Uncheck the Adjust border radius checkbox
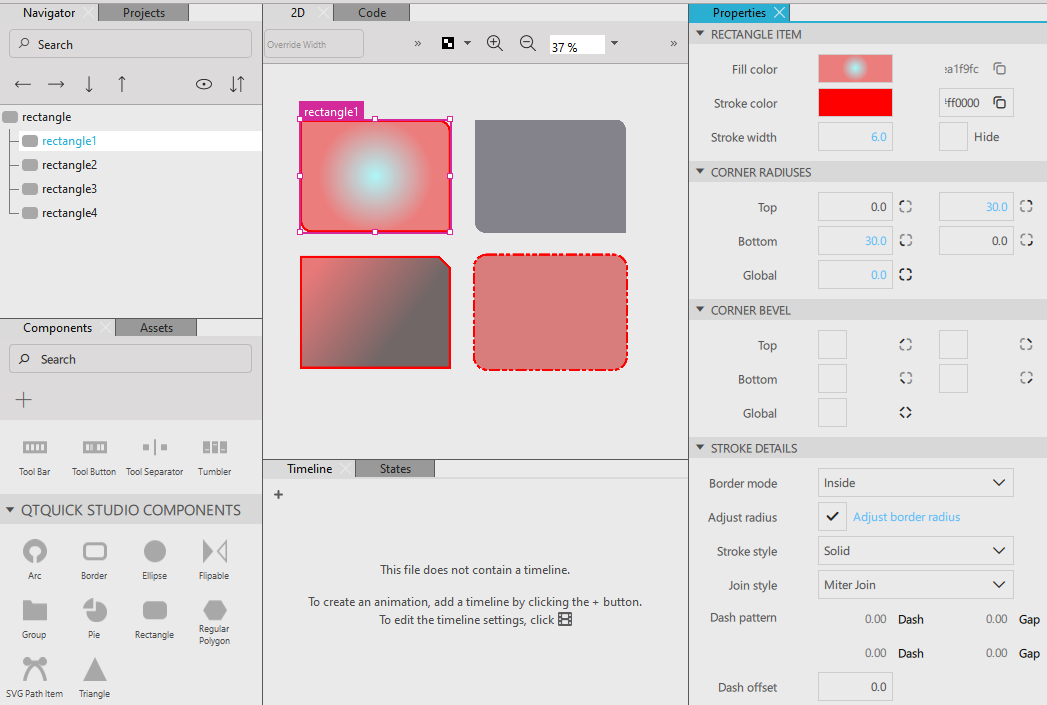Screen dimensions: 1047x705 pyautogui.click(x=832, y=517)
